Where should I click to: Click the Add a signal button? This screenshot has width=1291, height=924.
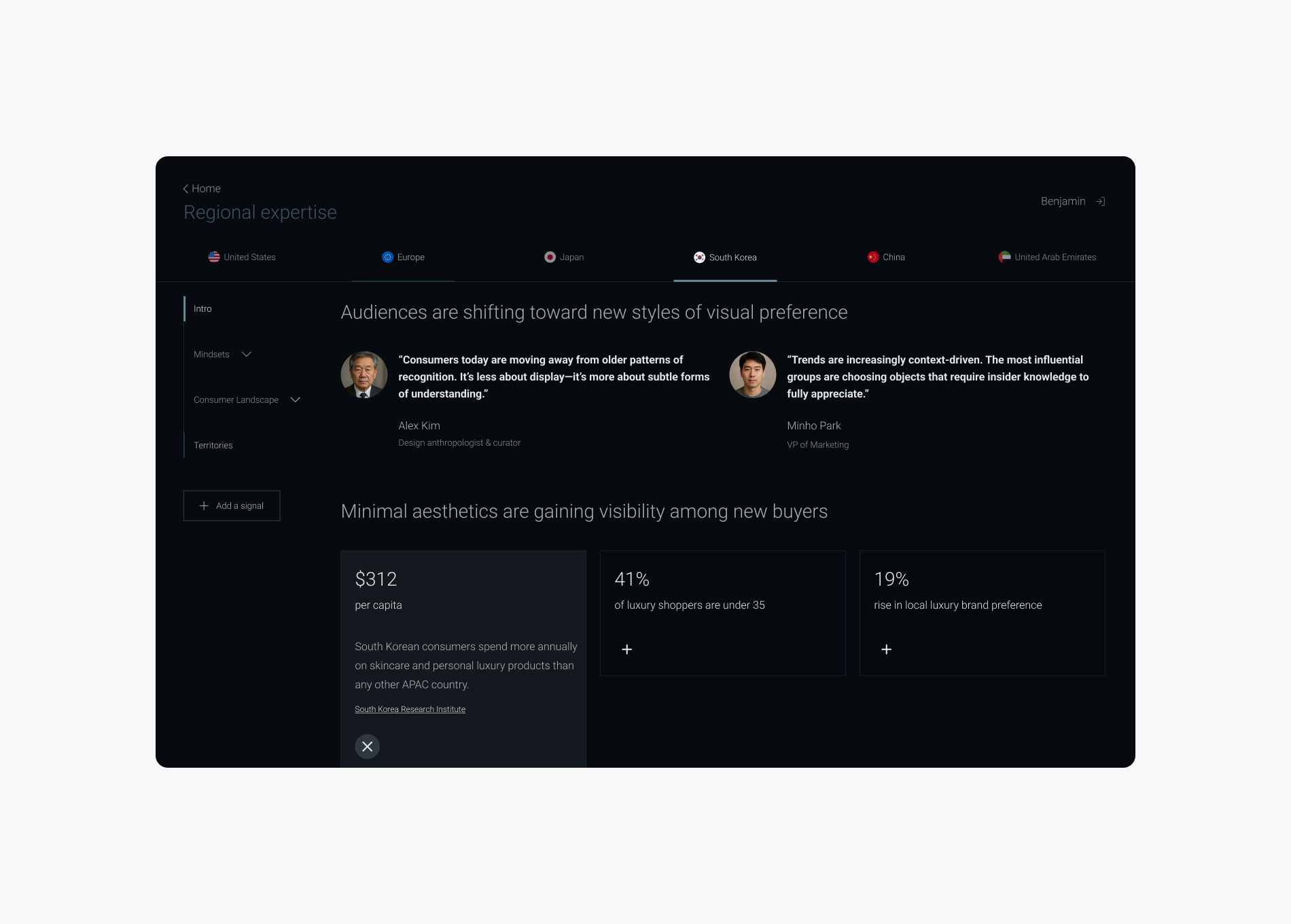click(x=232, y=505)
